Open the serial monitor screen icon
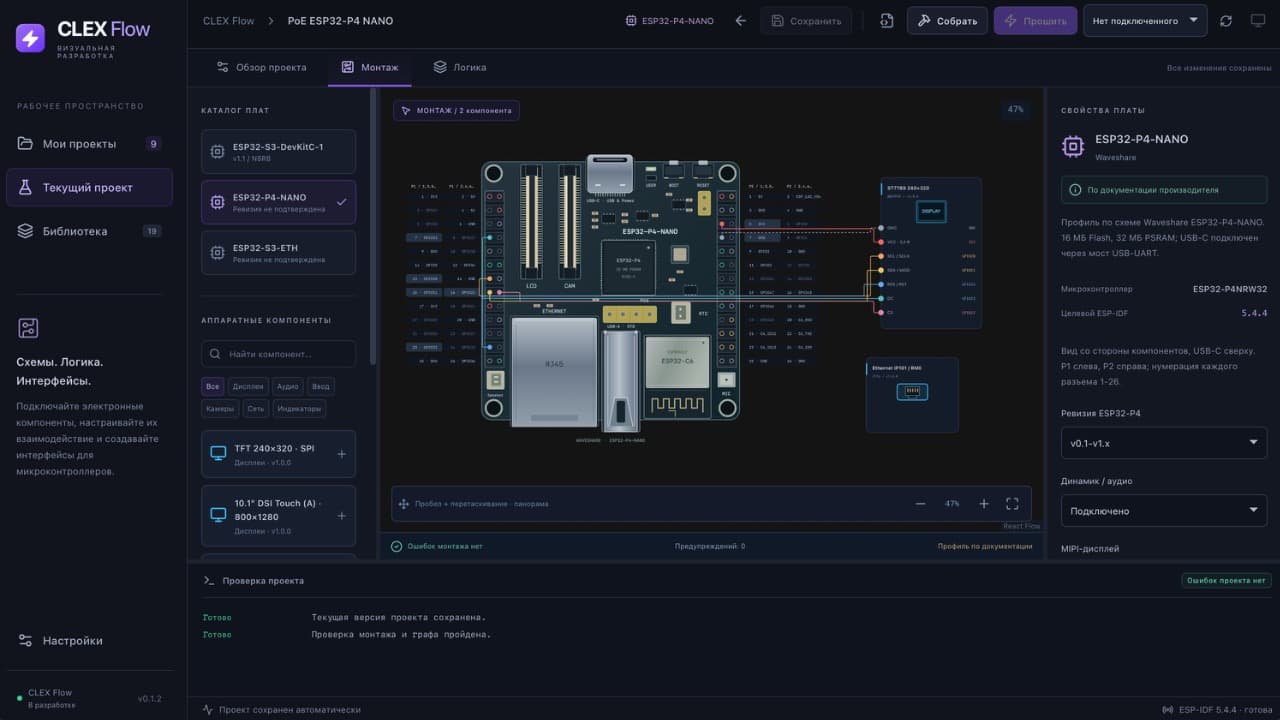Viewport: 1280px width, 720px height. point(1258,21)
